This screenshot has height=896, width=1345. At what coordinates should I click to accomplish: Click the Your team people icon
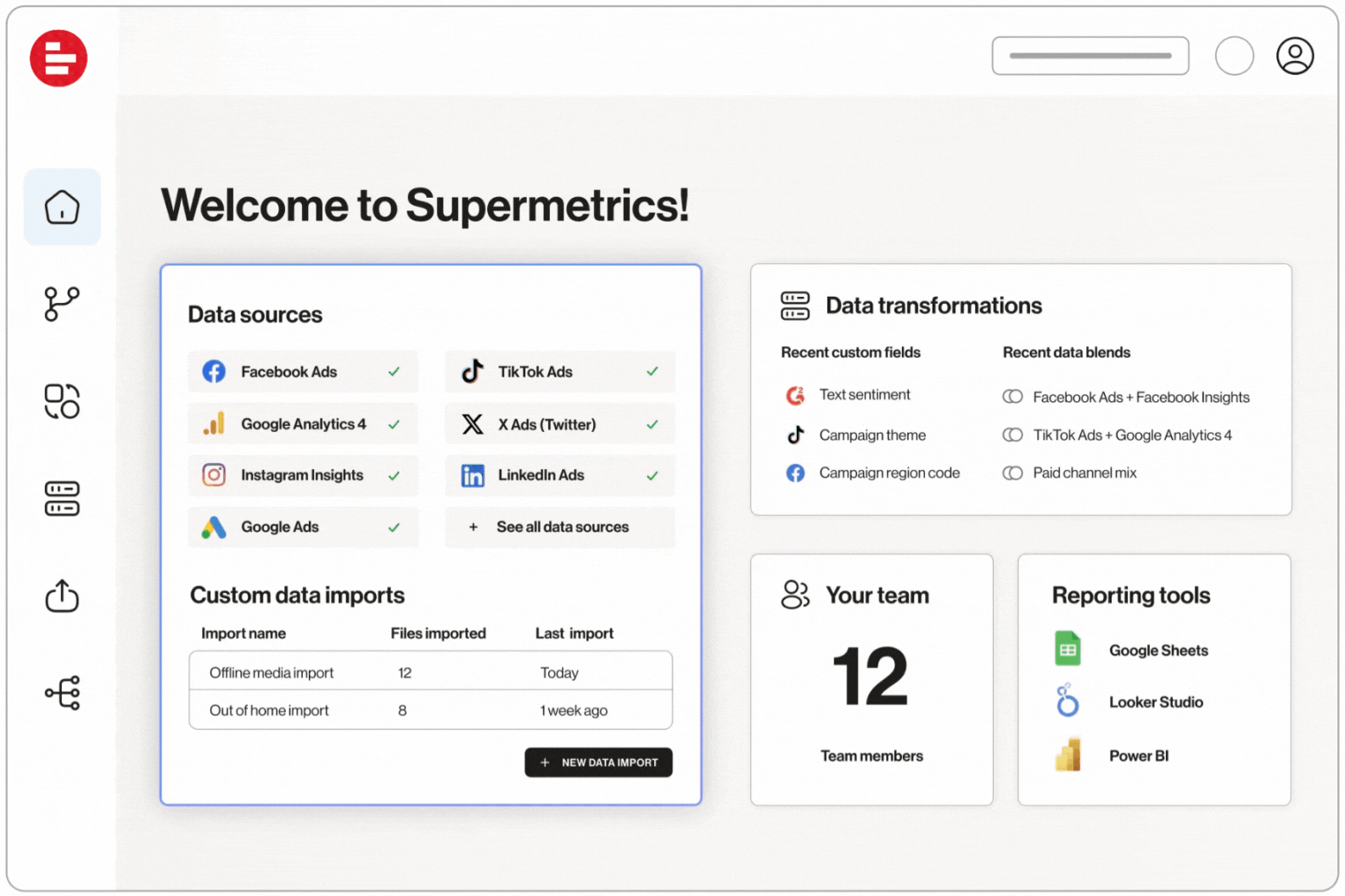tap(795, 595)
